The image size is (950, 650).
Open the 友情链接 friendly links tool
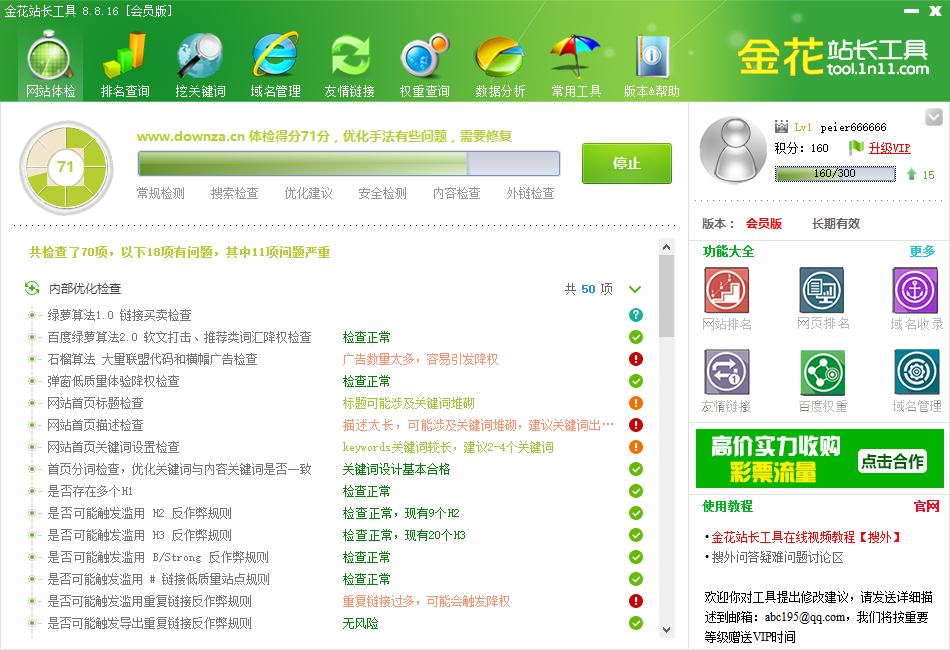[x=350, y=65]
